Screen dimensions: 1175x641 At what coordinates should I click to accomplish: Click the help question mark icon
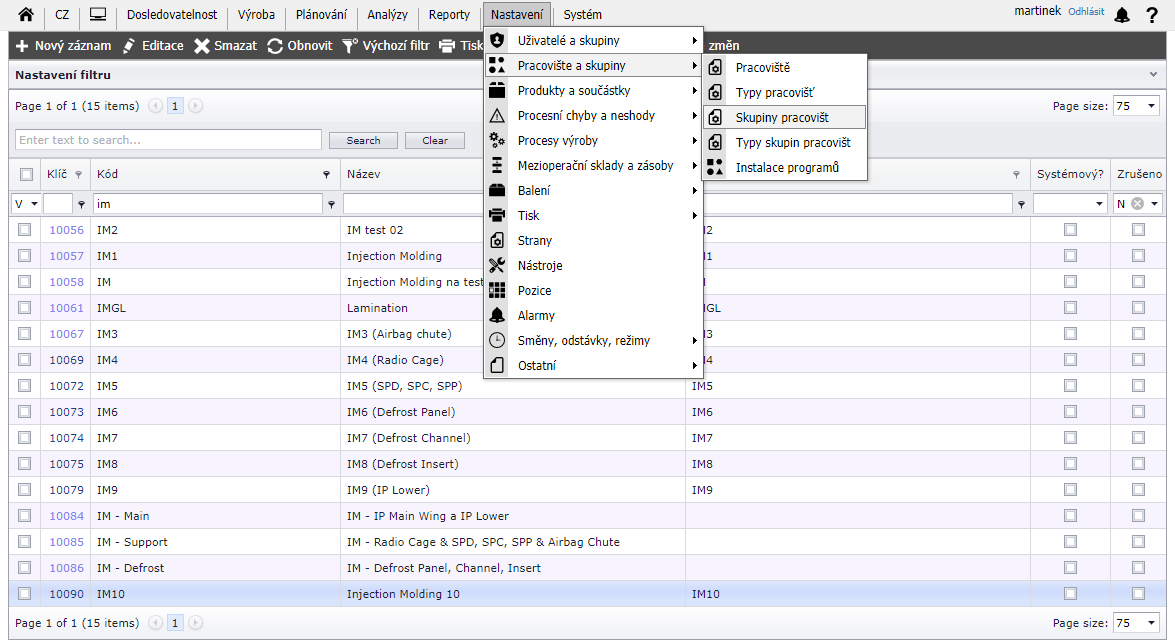pyautogui.click(x=1151, y=15)
